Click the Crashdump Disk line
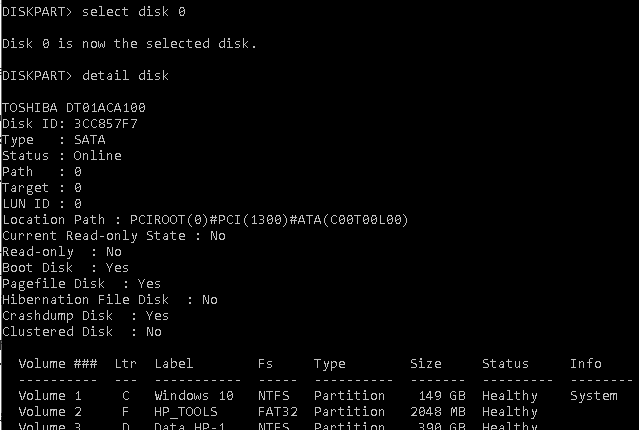The height and width of the screenshot is (430, 639). click(x=85, y=315)
